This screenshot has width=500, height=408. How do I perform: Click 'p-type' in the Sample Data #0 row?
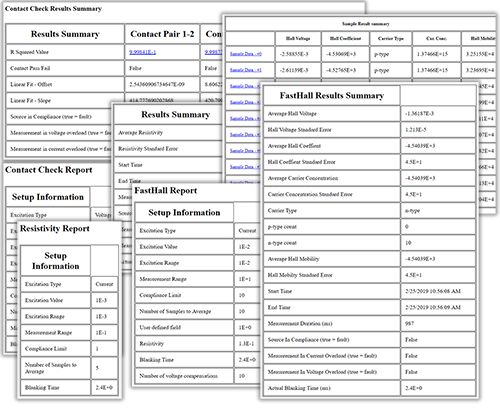point(381,54)
